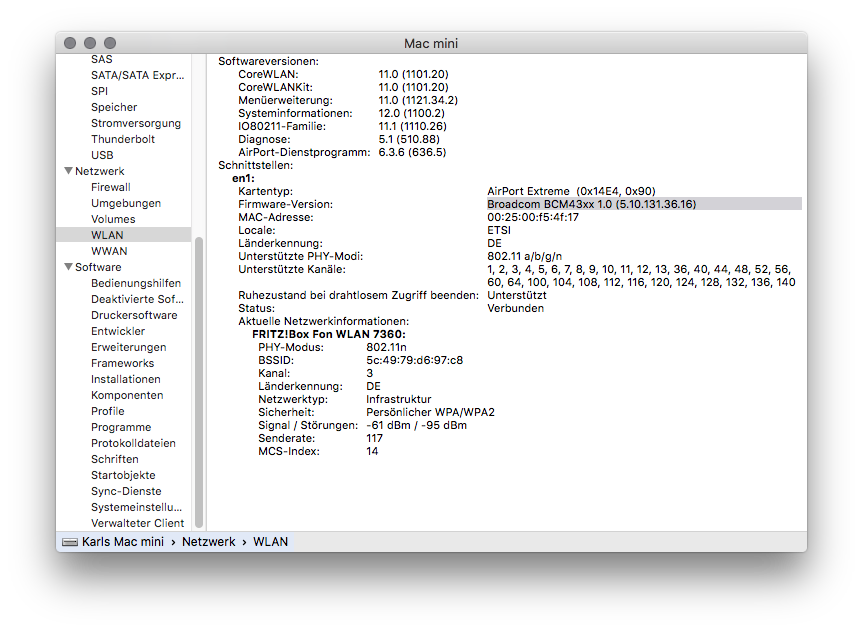Select the WLAN sidebar entry
The width and height of the screenshot is (863, 632).
[107, 235]
